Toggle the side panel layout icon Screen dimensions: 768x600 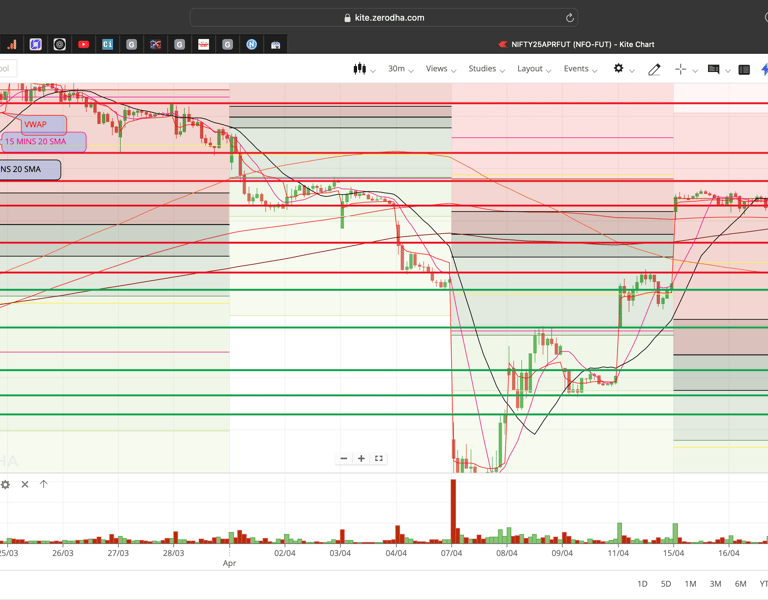pyautogui.click(x=744, y=70)
